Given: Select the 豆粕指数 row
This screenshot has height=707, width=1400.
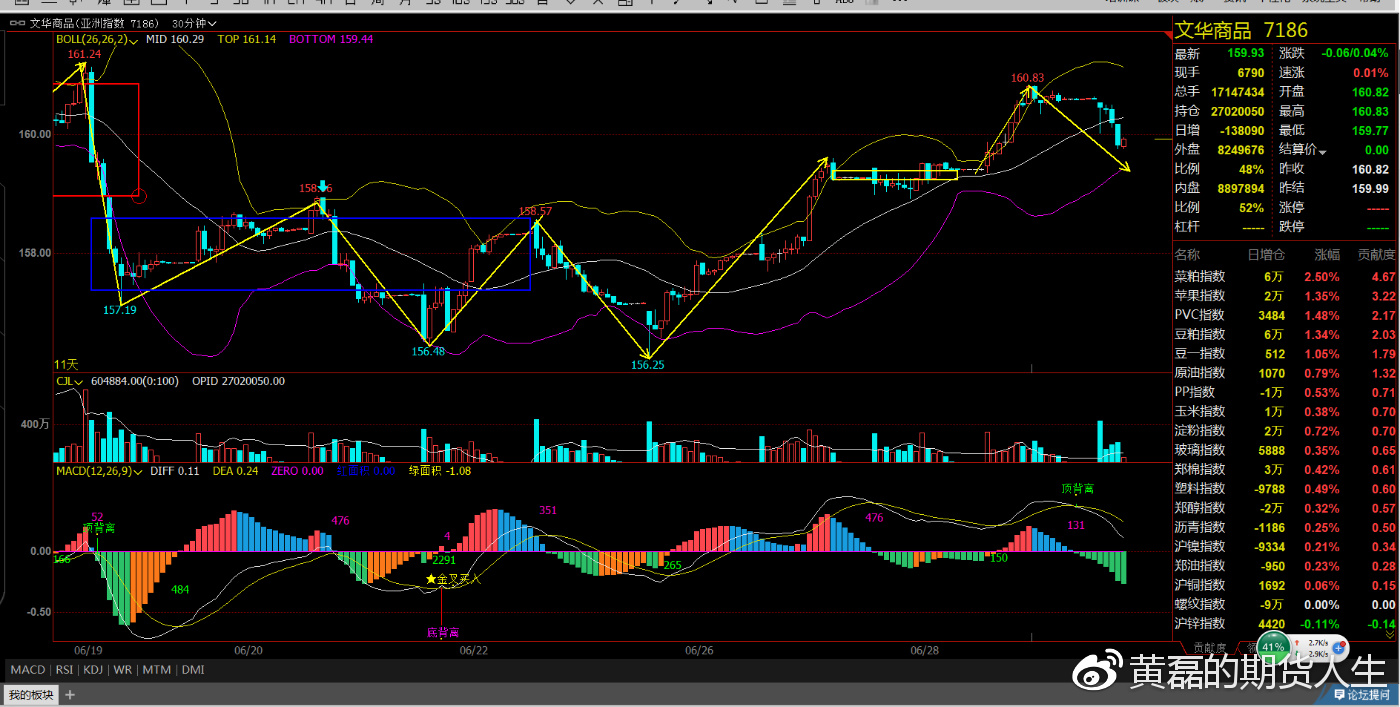Looking at the screenshot, I should coord(1285,334).
